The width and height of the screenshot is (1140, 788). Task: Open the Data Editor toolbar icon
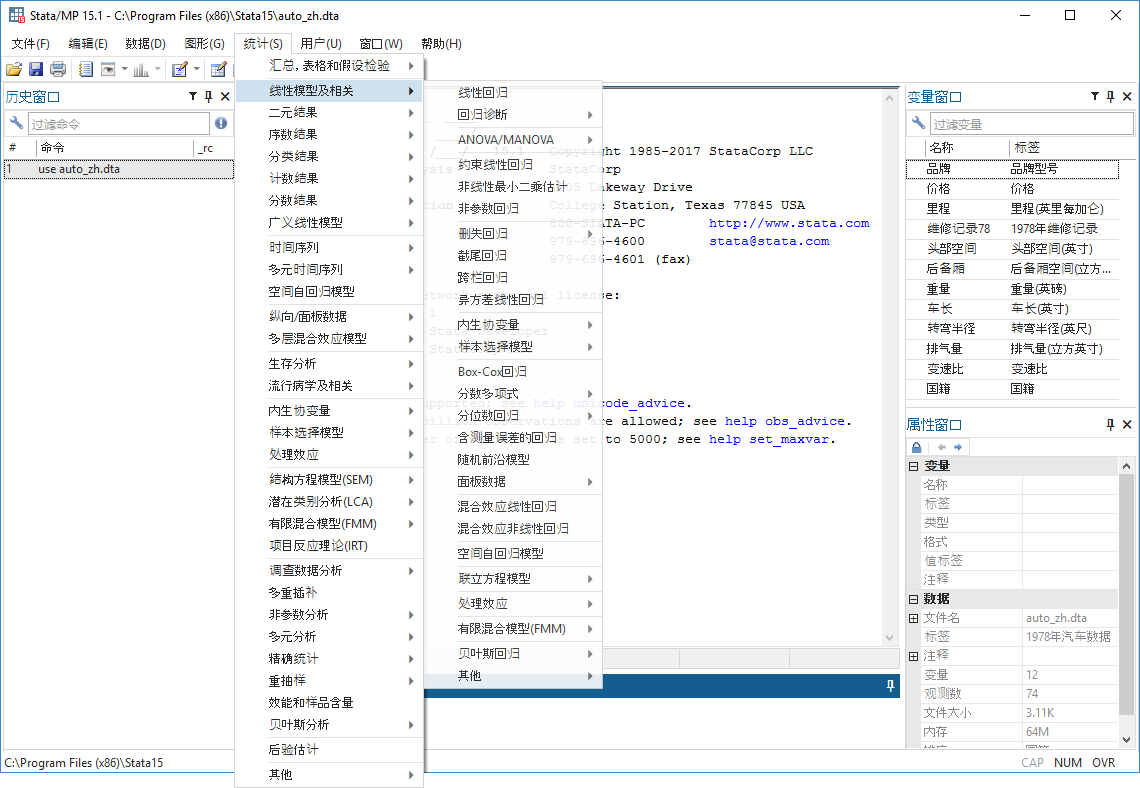[218, 70]
